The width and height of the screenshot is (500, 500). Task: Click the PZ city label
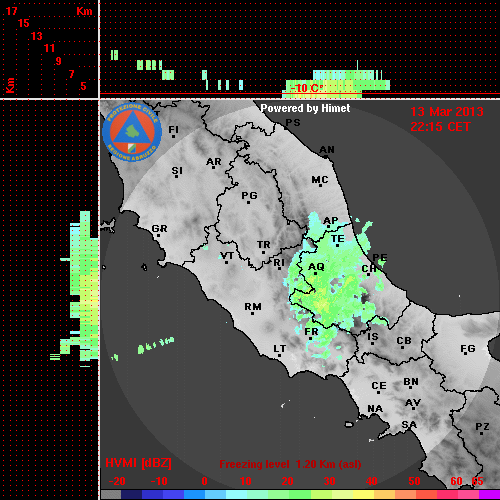482,427
